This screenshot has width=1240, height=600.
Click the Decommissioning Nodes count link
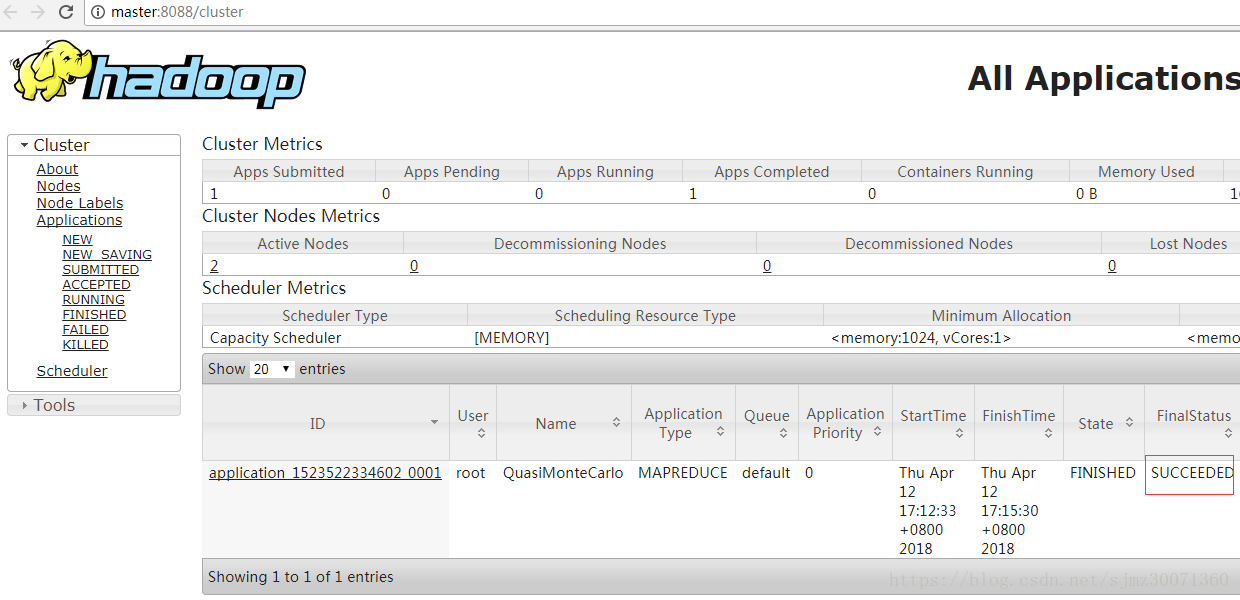click(x=414, y=266)
